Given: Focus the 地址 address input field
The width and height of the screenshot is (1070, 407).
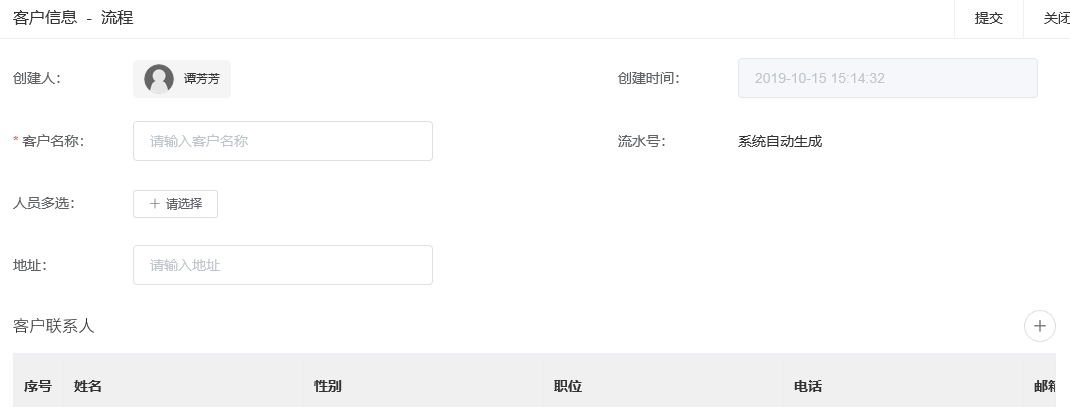Looking at the screenshot, I should point(282,265).
